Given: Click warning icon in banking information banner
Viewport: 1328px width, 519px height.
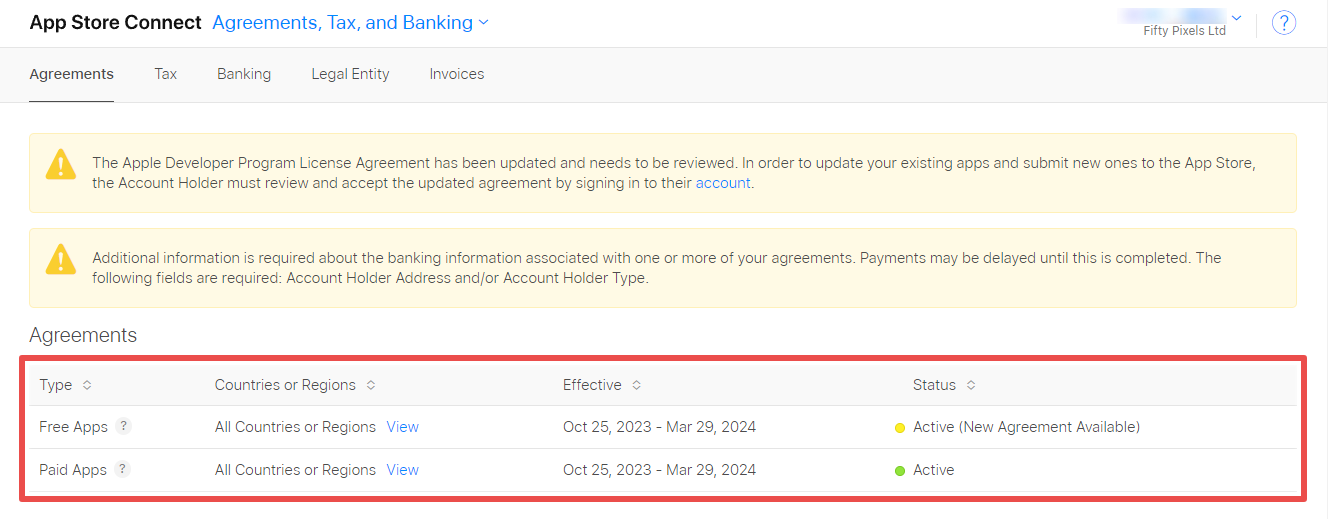Looking at the screenshot, I should [61, 260].
